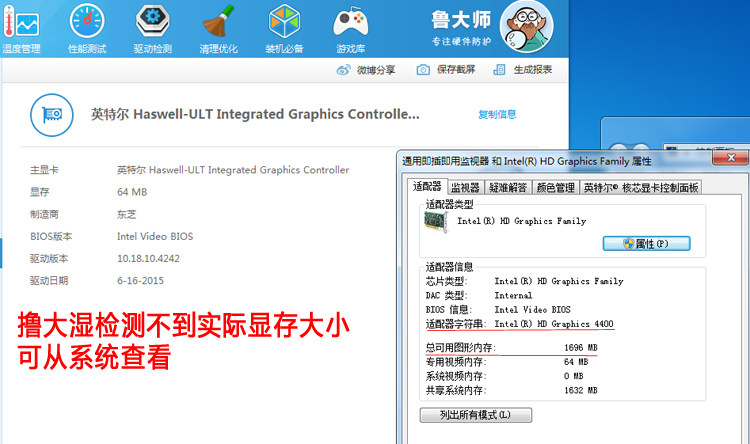Click the 主显卡 label
The image size is (750, 444).
44,170
